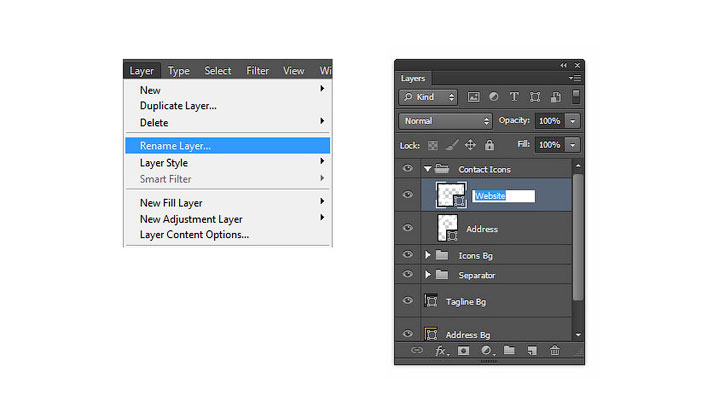Image resolution: width=725 pixels, height=419 pixels.
Task: Click the scroll down arrow in Layers panel
Action: (578, 335)
